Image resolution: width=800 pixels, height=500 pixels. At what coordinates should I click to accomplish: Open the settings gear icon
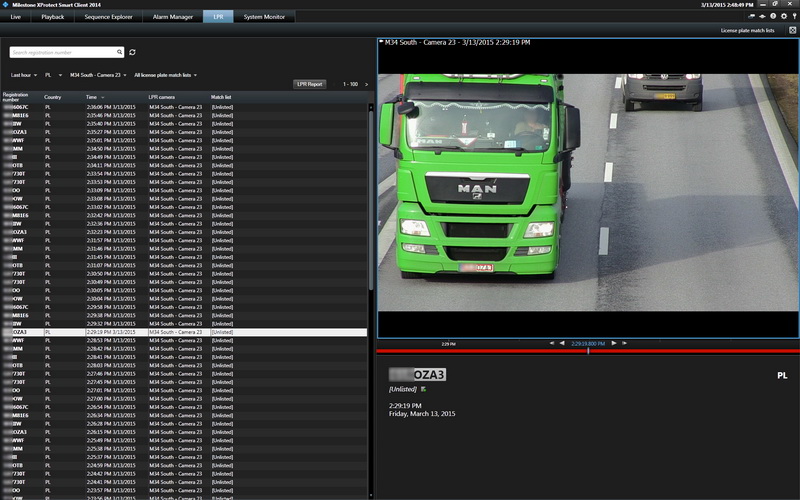[783, 17]
